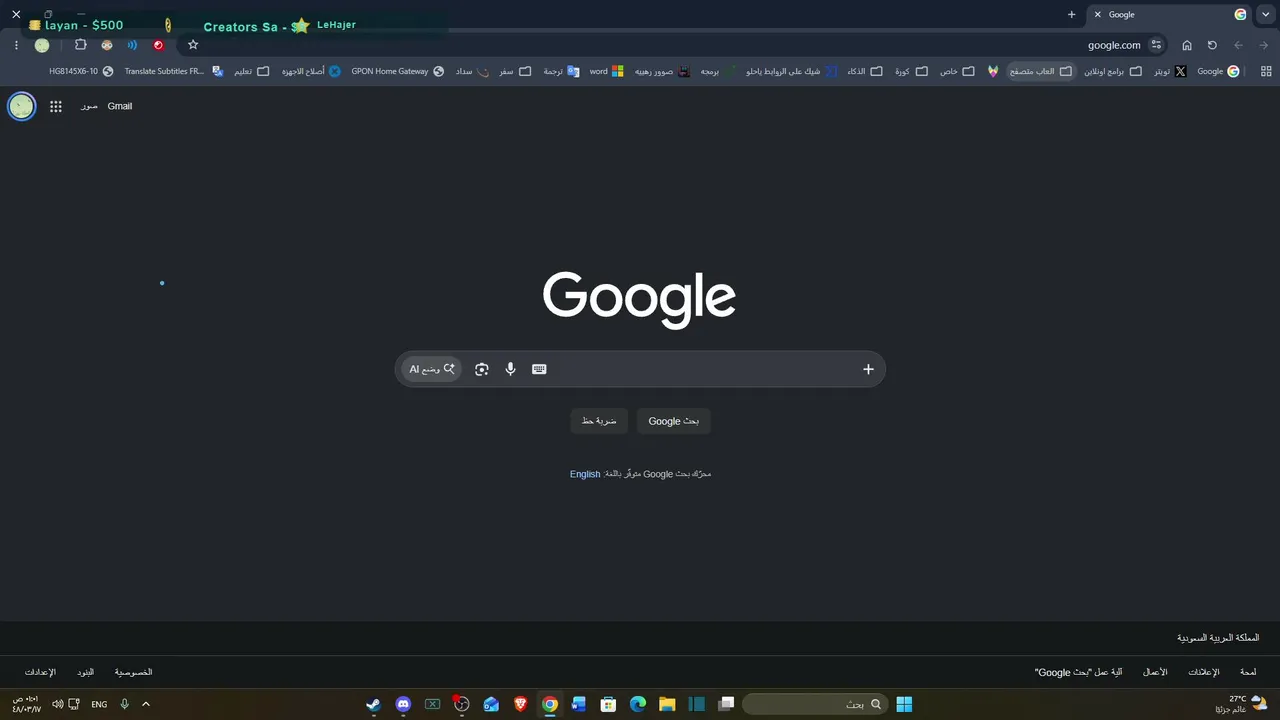Open the word bookmark
1280x720 pixels.
(607, 72)
